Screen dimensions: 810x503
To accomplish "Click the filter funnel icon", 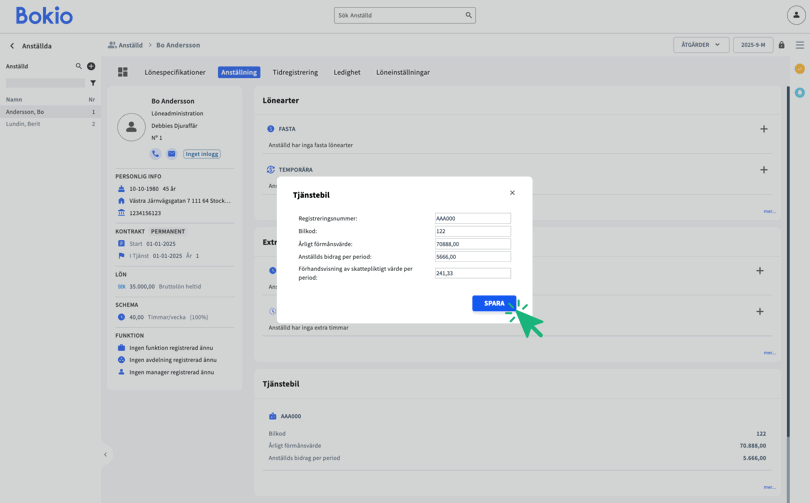I will pos(93,83).
